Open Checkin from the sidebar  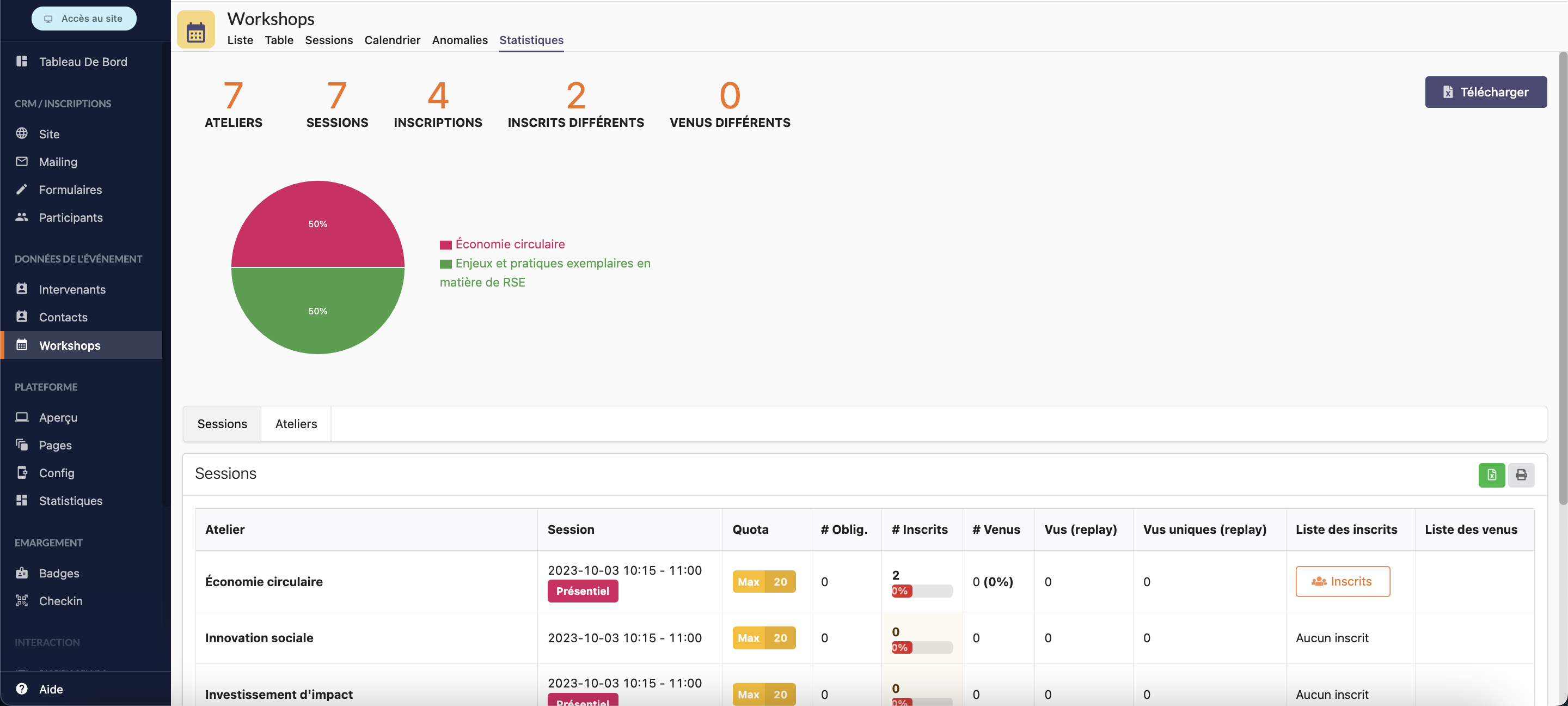[x=60, y=601]
